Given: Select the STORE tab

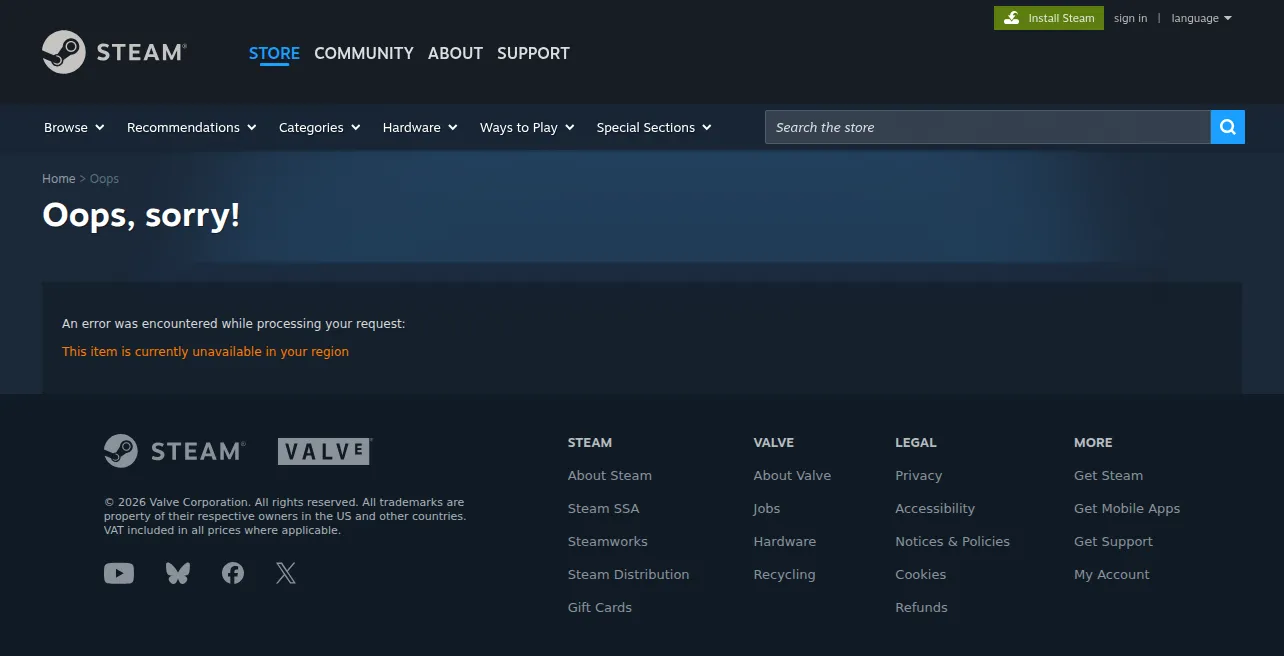Looking at the screenshot, I should (274, 53).
